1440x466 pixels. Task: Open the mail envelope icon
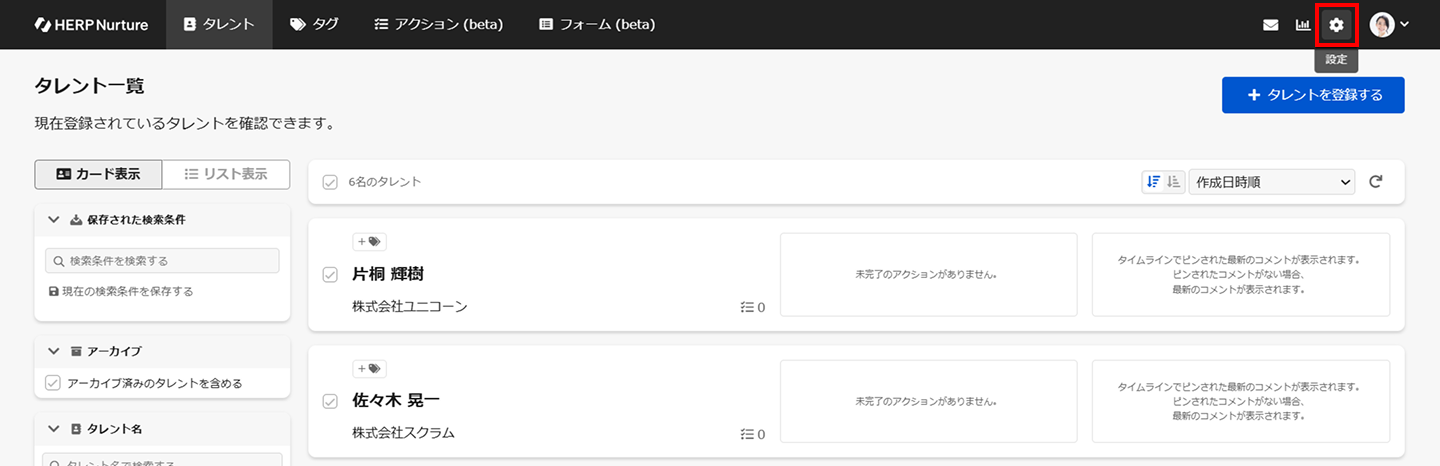pos(1271,25)
